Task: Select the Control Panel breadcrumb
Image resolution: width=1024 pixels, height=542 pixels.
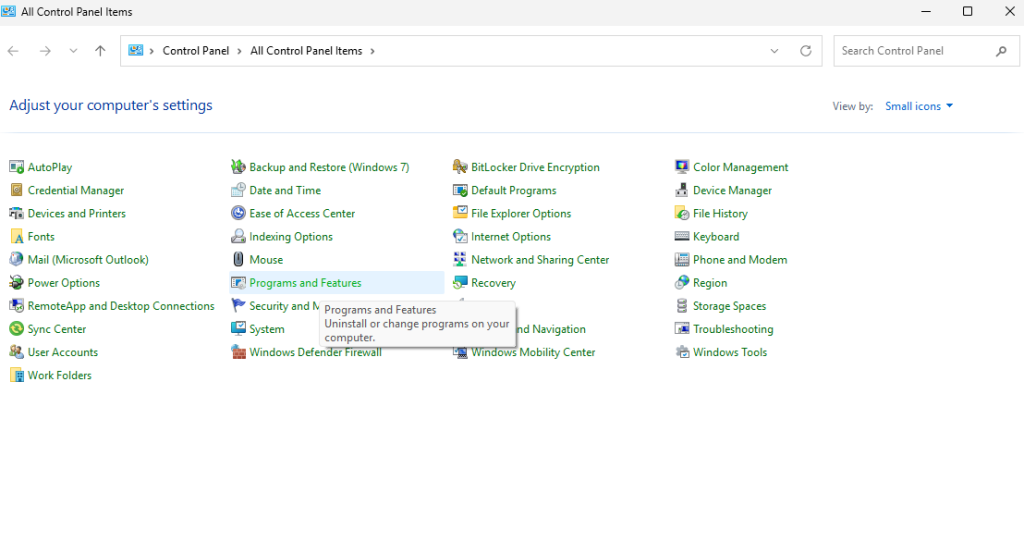Action: click(x=196, y=51)
